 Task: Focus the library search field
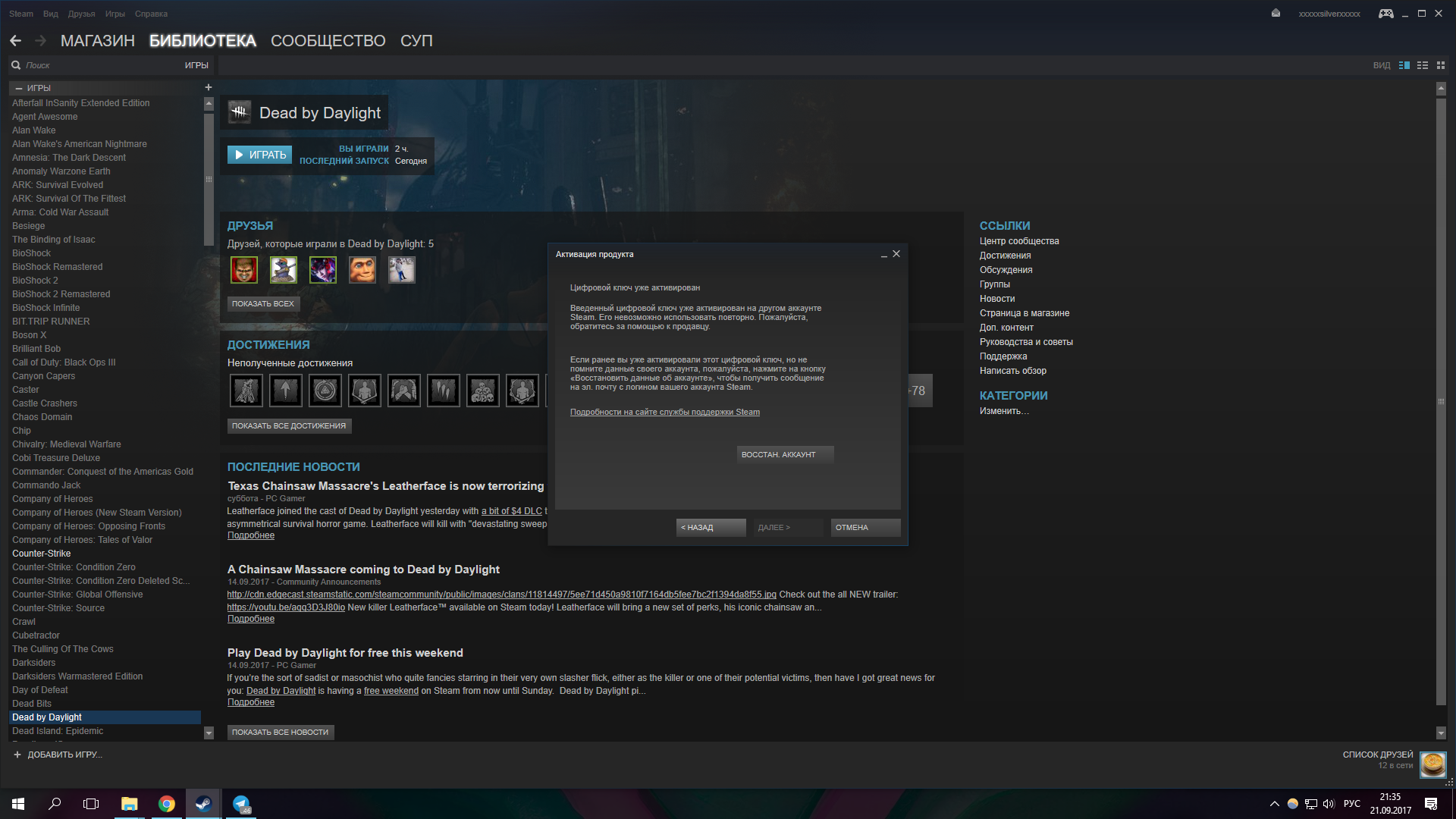click(102, 65)
